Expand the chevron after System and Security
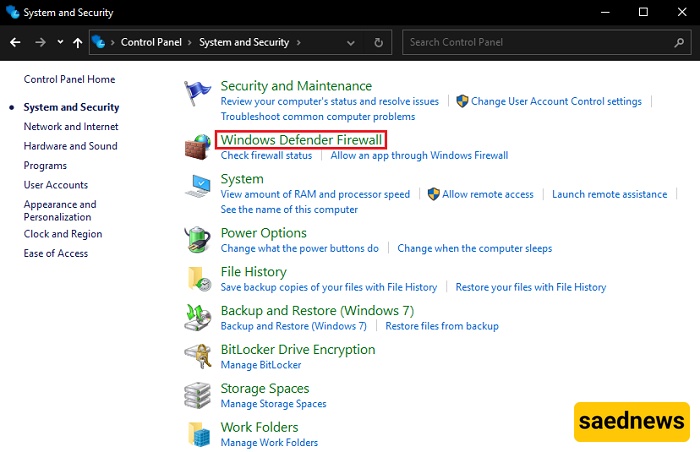700x452 pixels. click(x=299, y=42)
